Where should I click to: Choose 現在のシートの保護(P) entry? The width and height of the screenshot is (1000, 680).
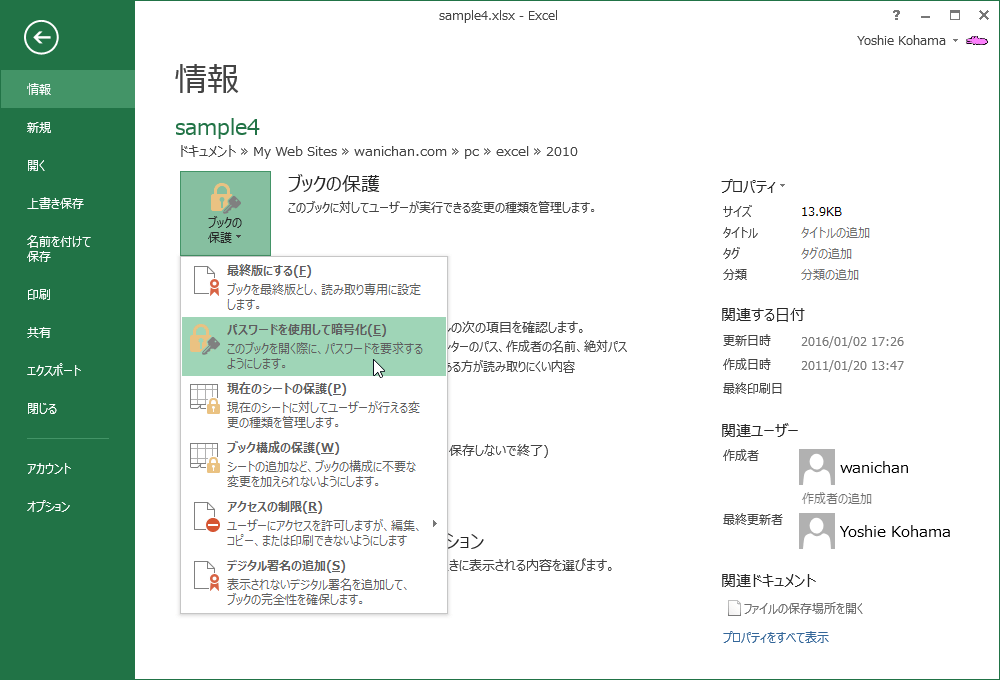click(x=314, y=405)
